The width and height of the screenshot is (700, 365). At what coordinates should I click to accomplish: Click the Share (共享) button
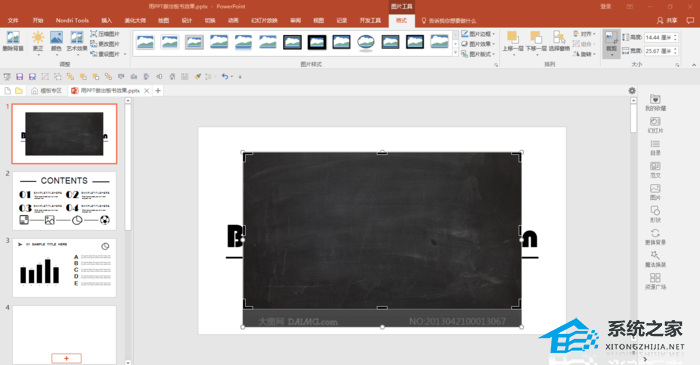click(x=667, y=21)
